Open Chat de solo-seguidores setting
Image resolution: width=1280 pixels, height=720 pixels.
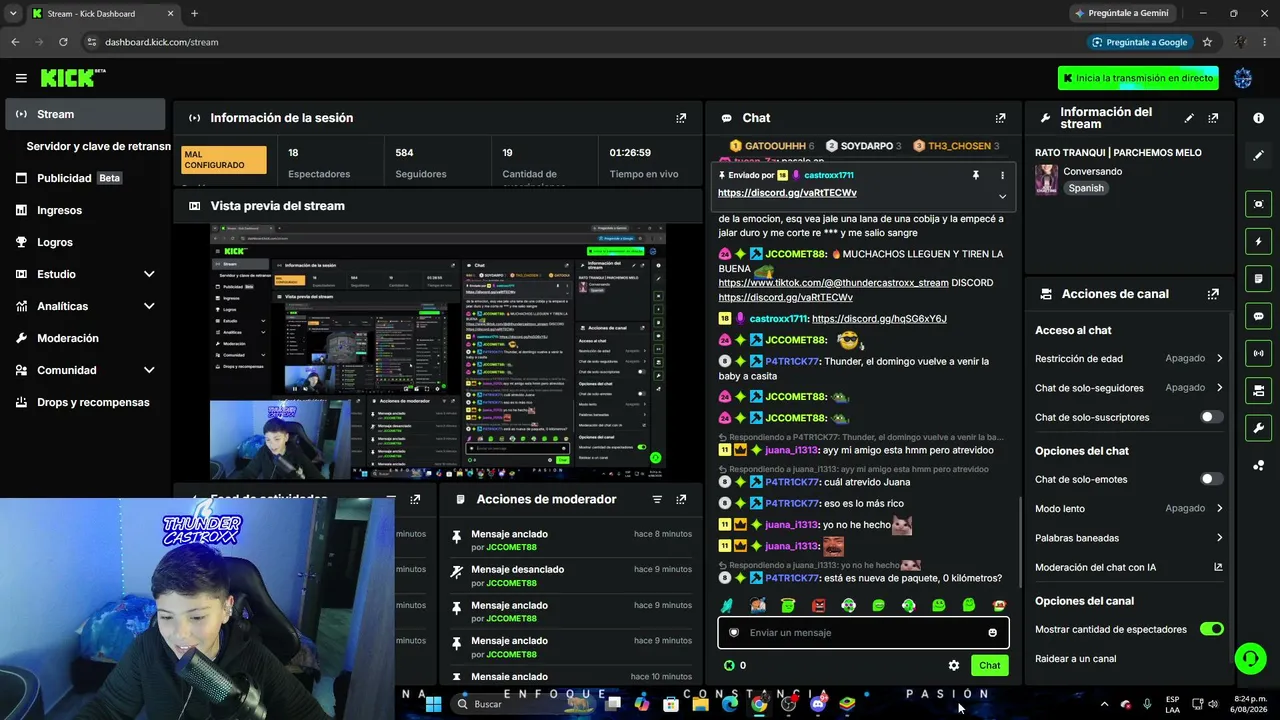pos(1129,387)
